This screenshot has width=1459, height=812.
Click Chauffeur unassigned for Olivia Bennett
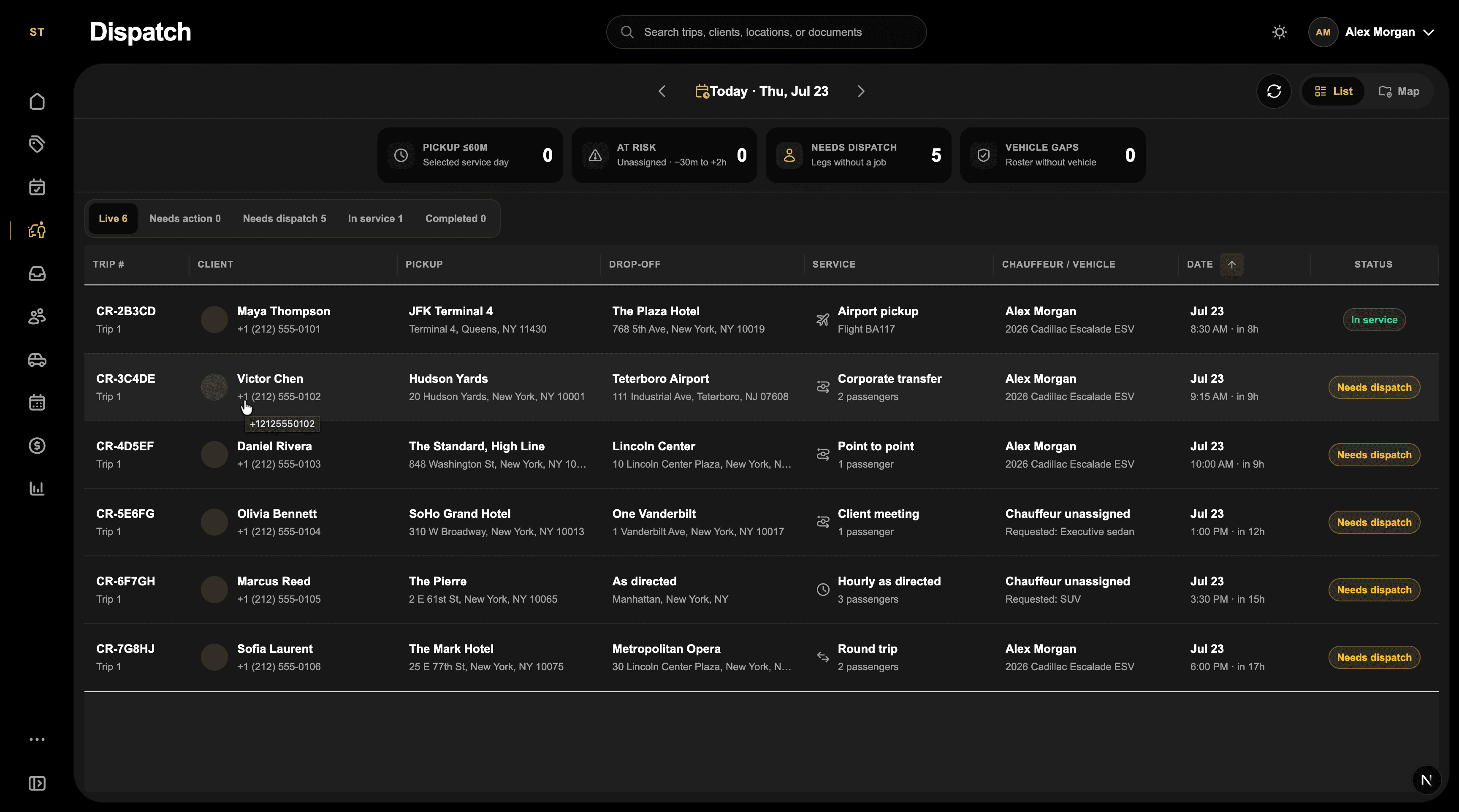coord(1068,514)
